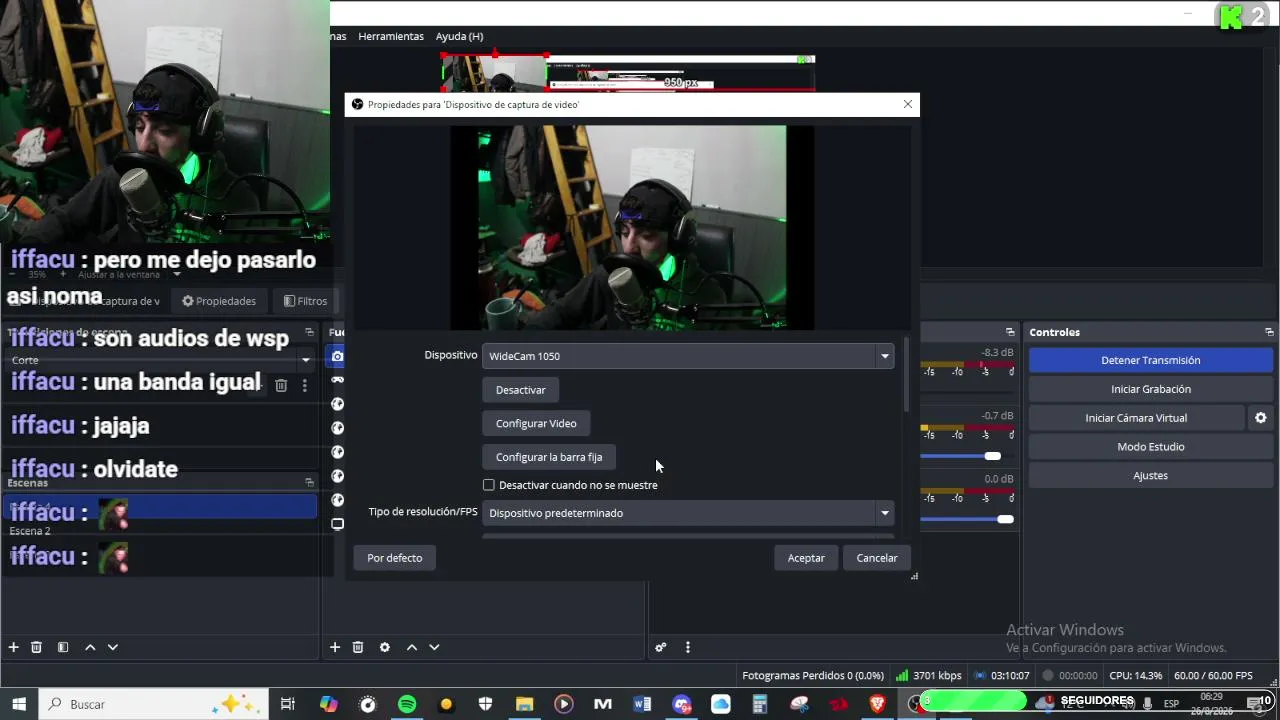Click Filtros in the source toolbar
Image resolution: width=1280 pixels, height=720 pixels.
pos(305,301)
